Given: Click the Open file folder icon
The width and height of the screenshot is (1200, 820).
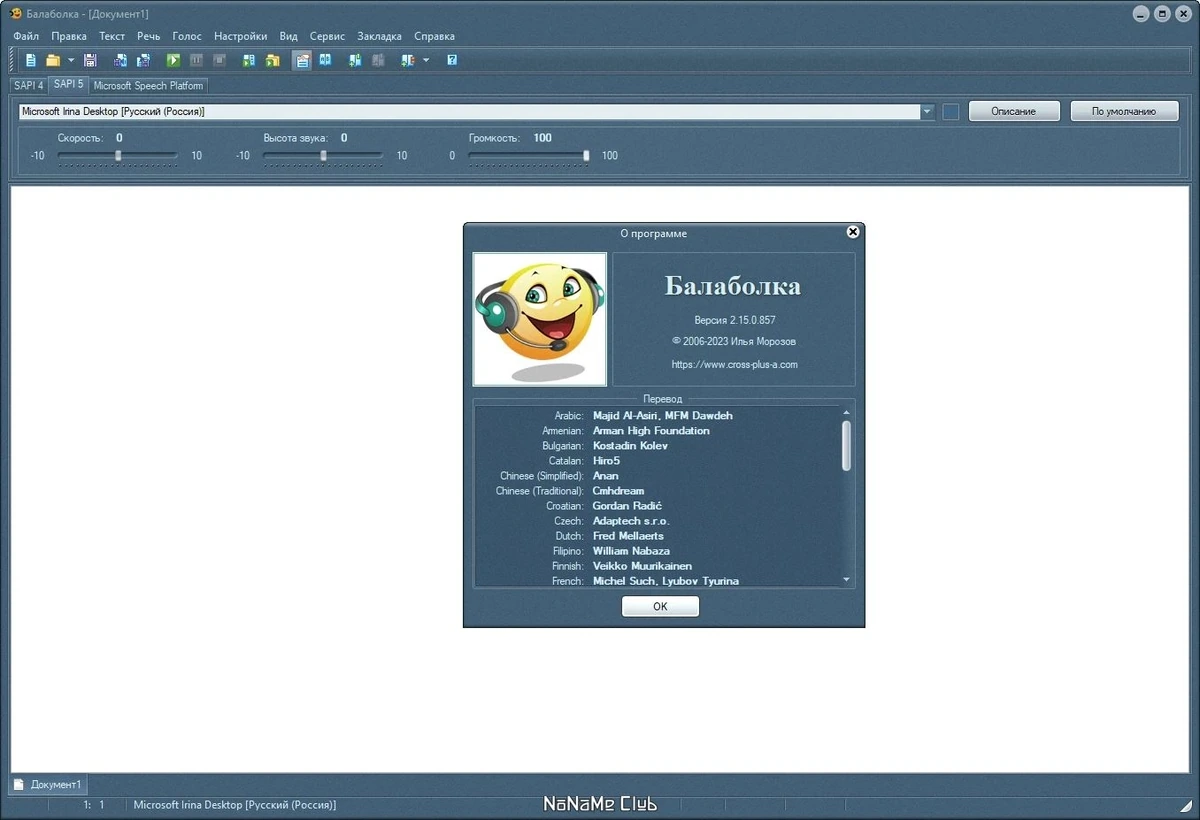Looking at the screenshot, I should tap(53, 60).
